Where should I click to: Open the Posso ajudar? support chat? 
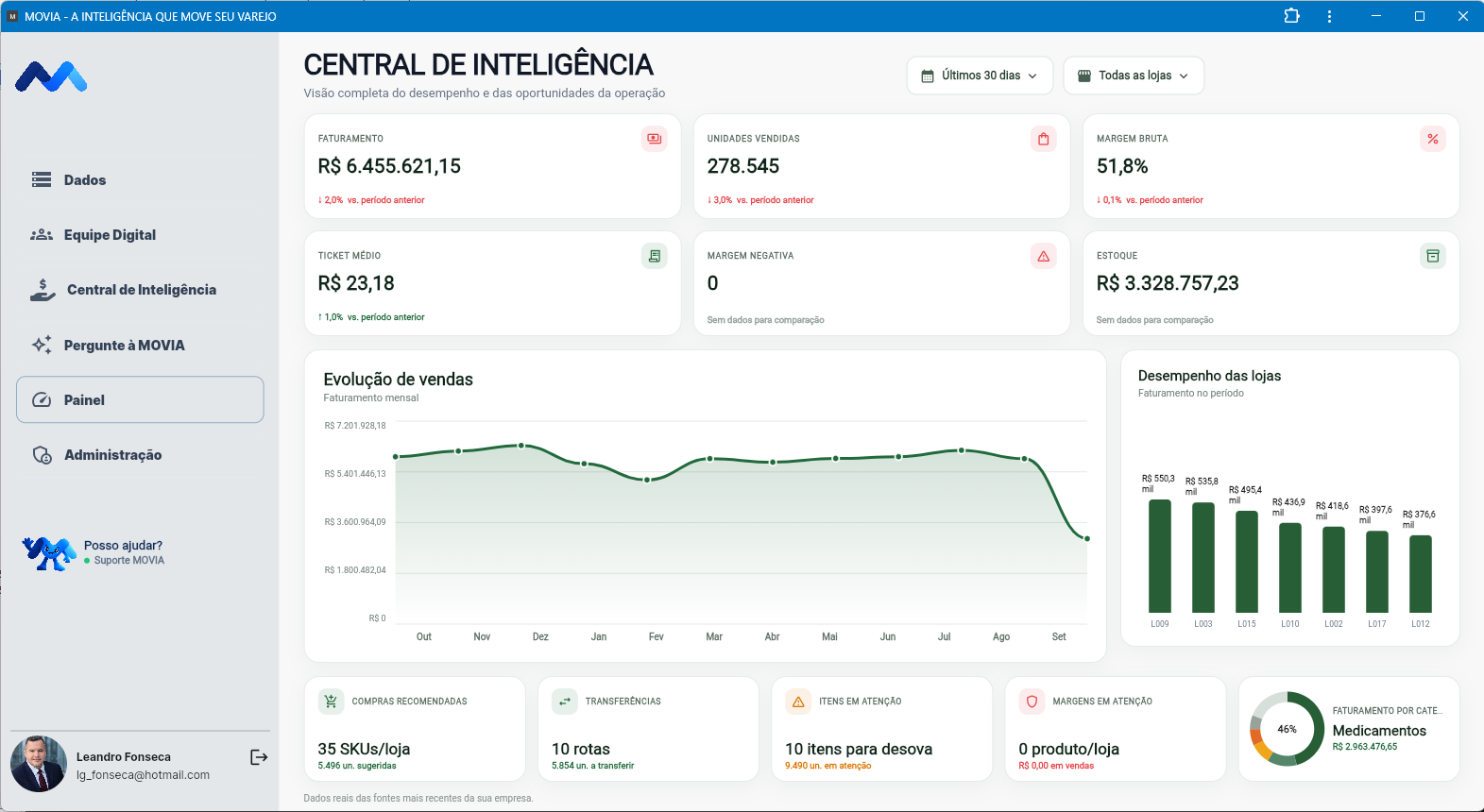click(94, 552)
